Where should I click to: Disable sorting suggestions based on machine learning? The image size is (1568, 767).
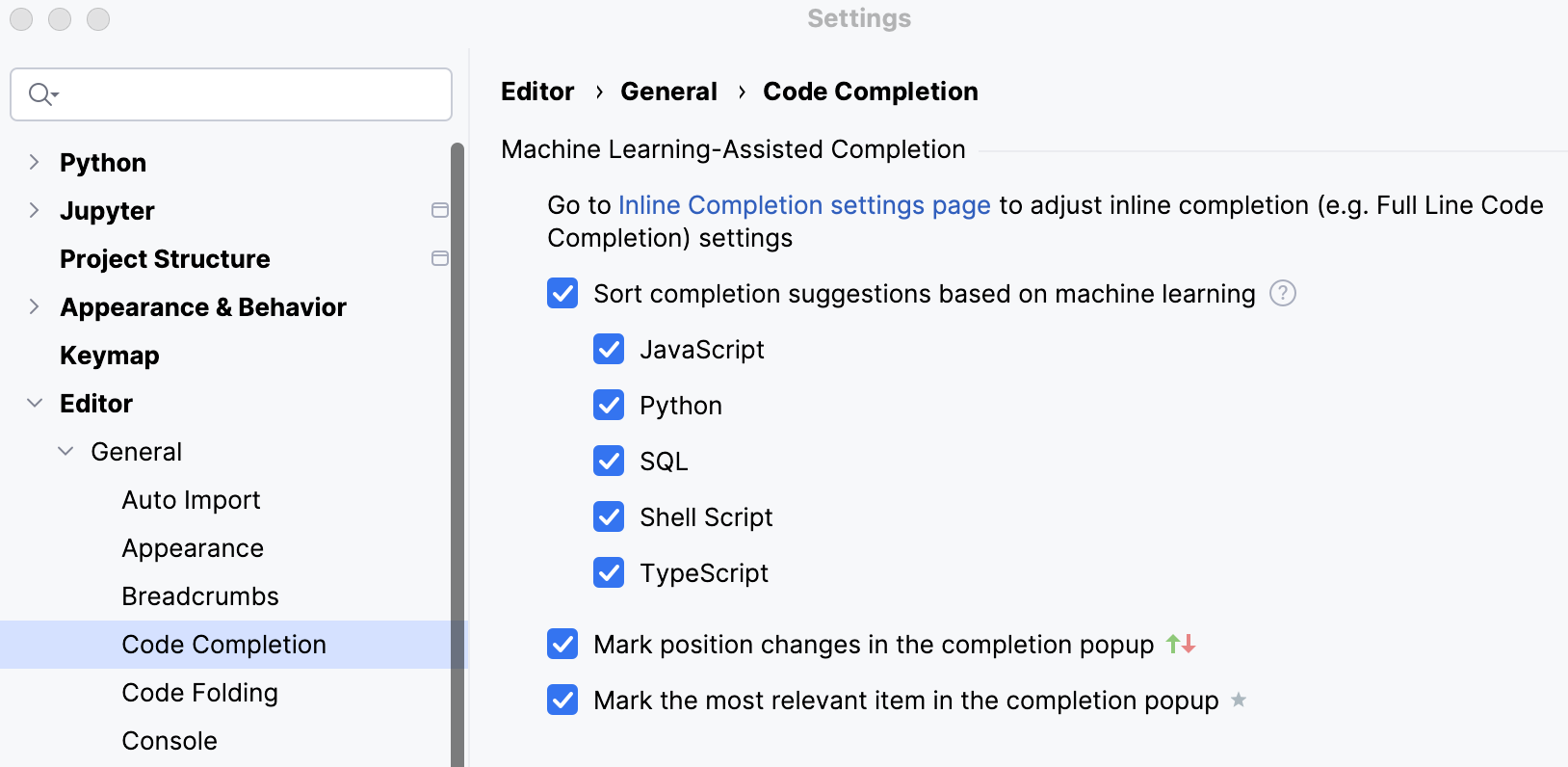click(562, 293)
